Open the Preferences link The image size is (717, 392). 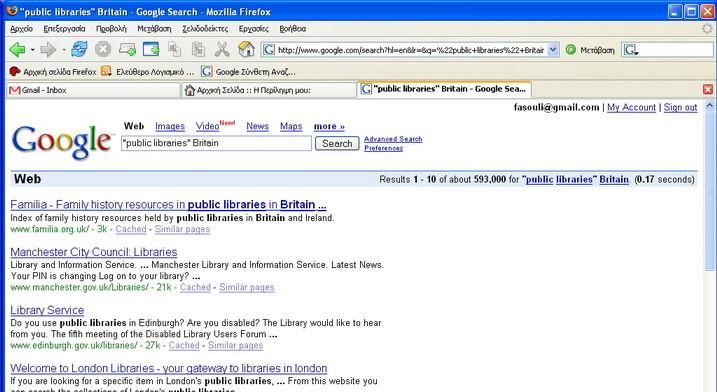coord(384,148)
